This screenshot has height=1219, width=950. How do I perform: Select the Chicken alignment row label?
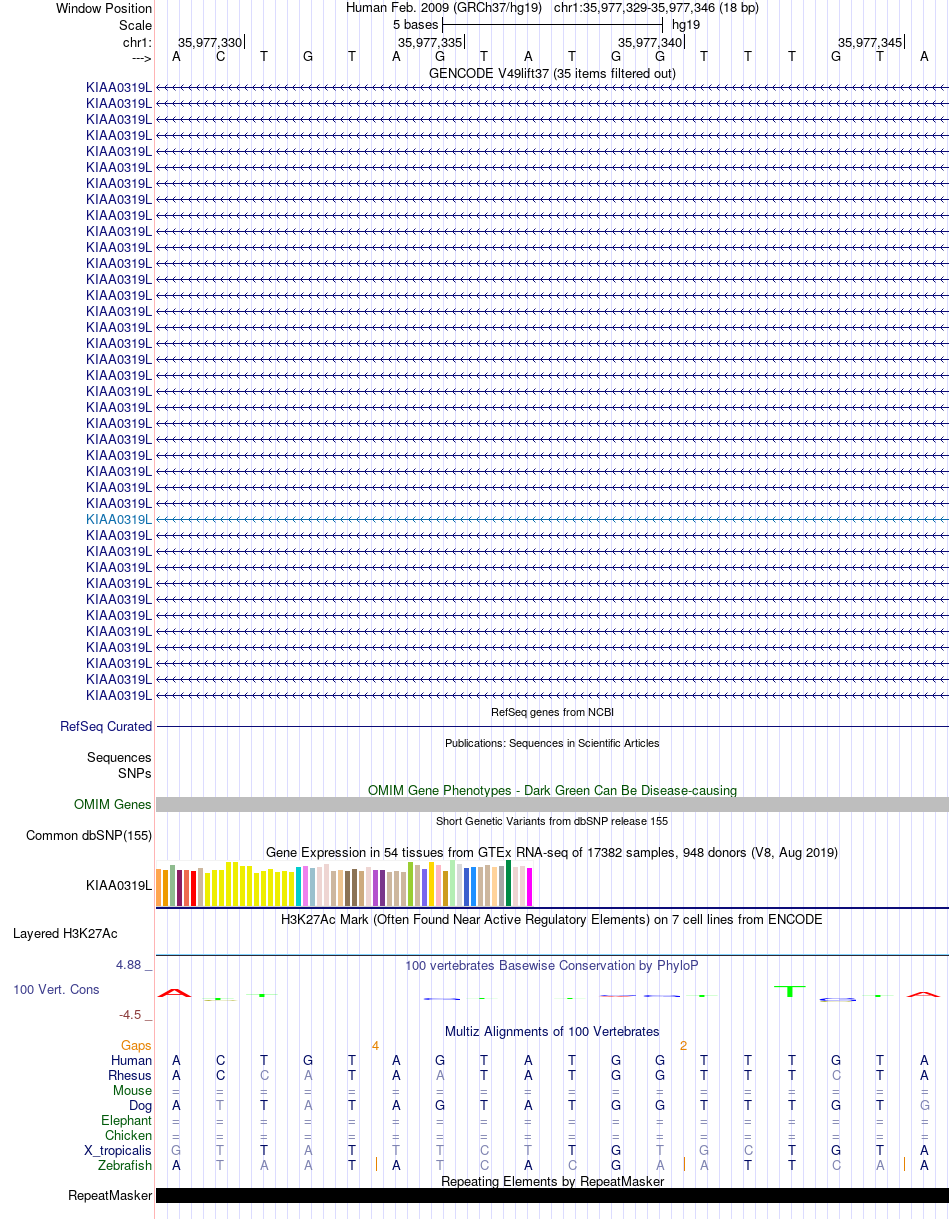(129, 1135)
